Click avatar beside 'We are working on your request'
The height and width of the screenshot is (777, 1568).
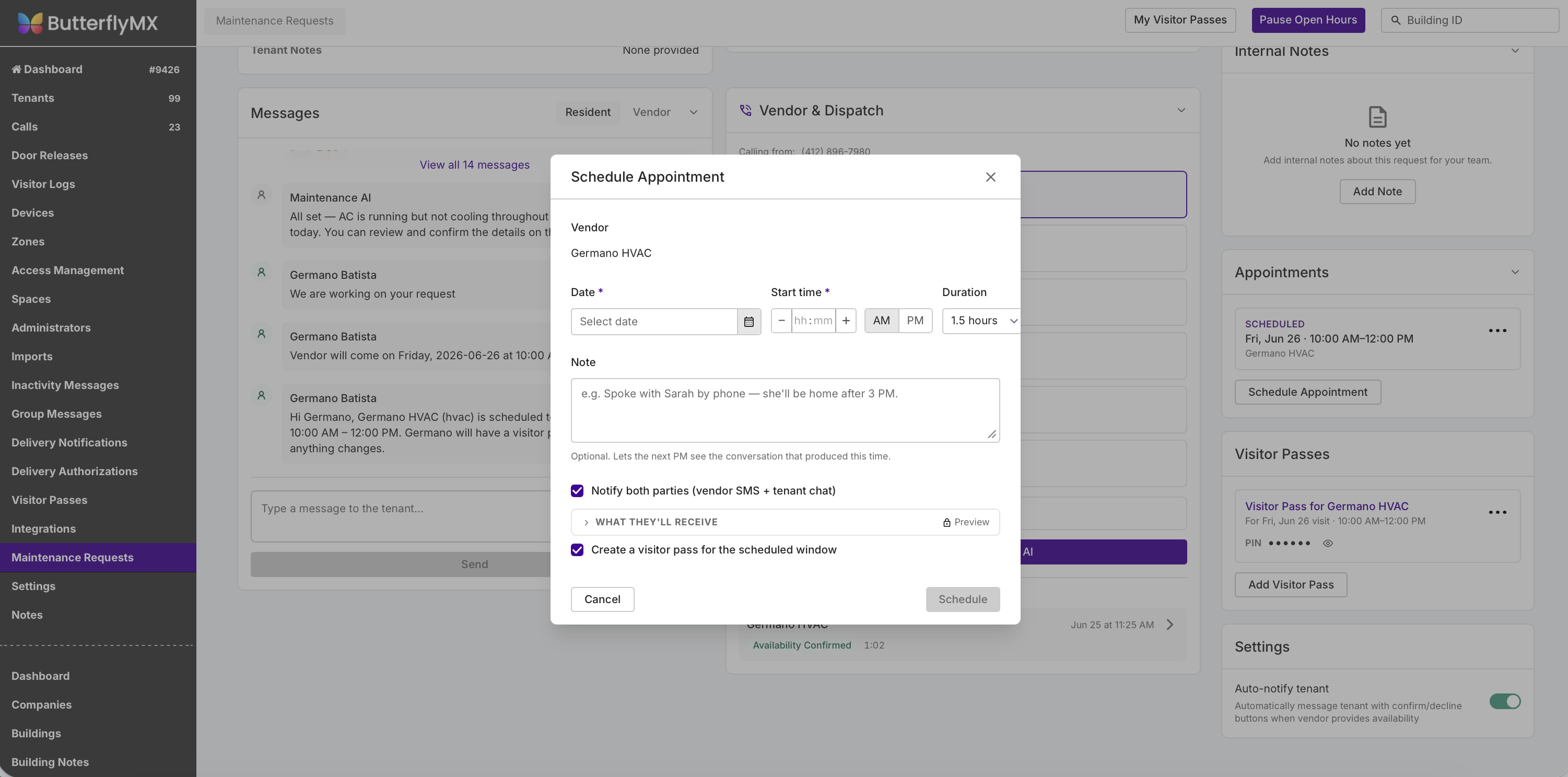tap(261, 272)
